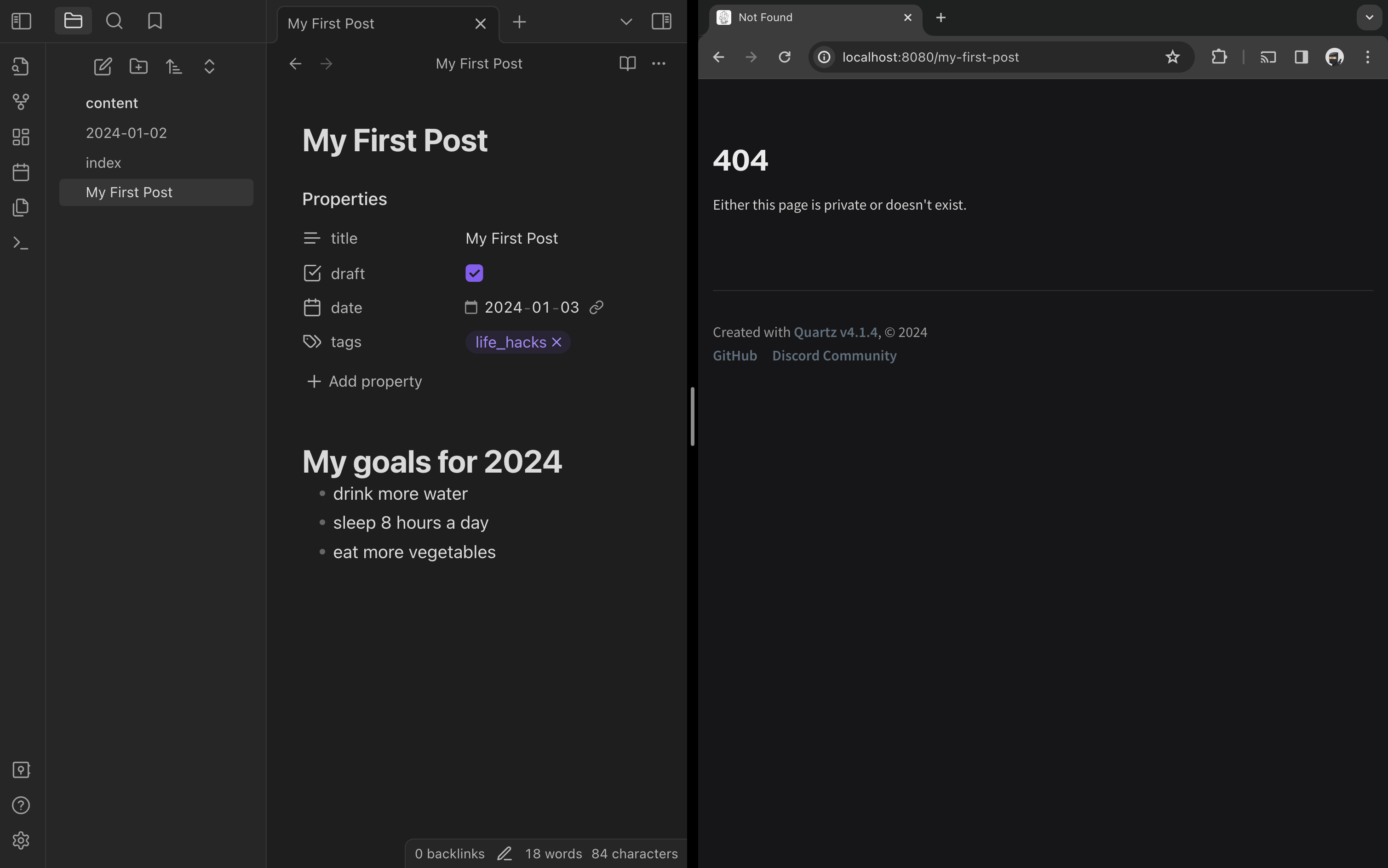Open the Quartz v4.1.4 link
Viewport: 1388px width, 868px height.
835,332
